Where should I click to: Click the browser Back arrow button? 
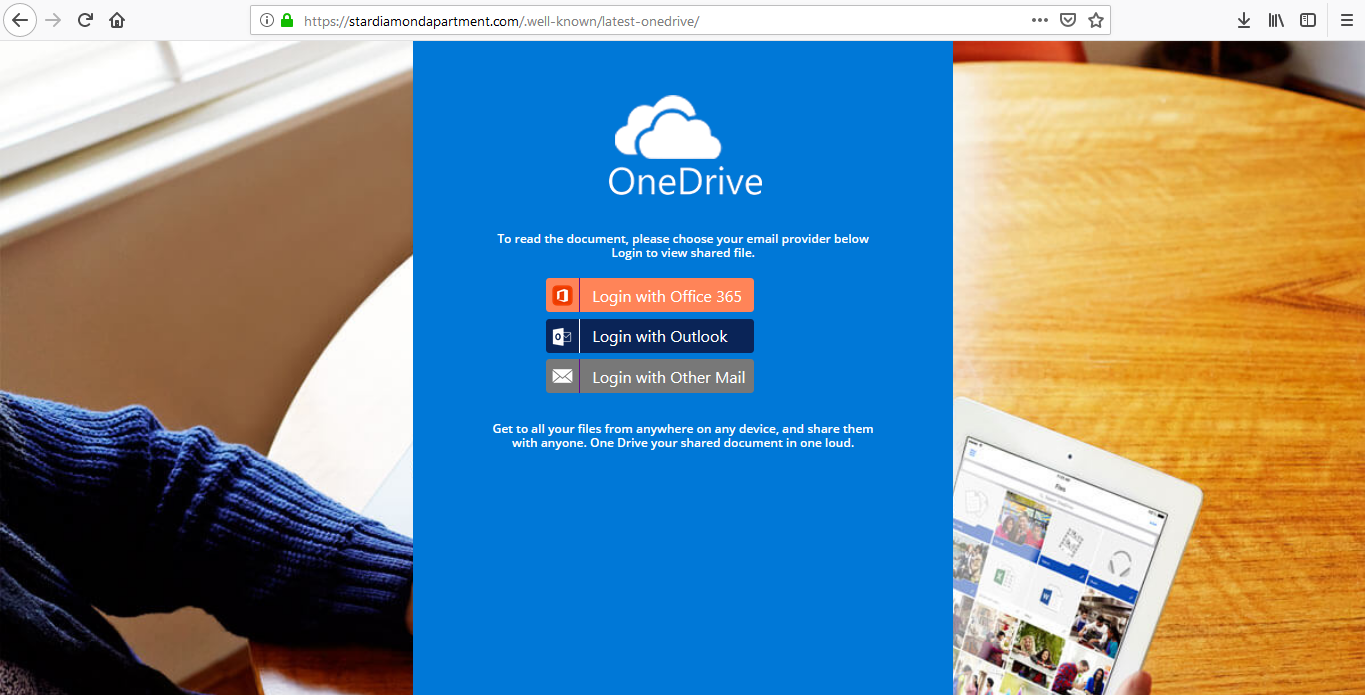[x=19, y=20]
